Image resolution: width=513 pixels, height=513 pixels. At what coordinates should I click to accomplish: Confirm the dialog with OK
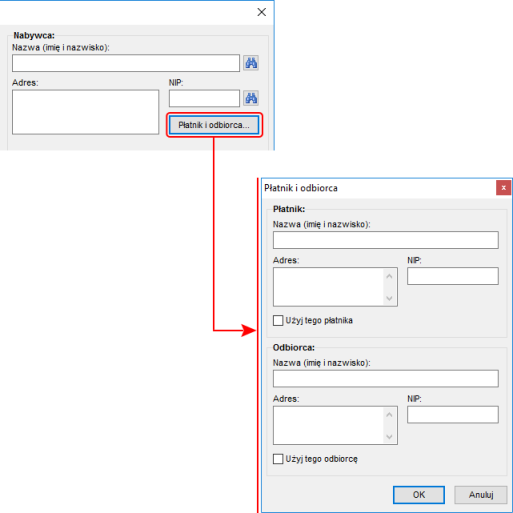tap(419, 495)
